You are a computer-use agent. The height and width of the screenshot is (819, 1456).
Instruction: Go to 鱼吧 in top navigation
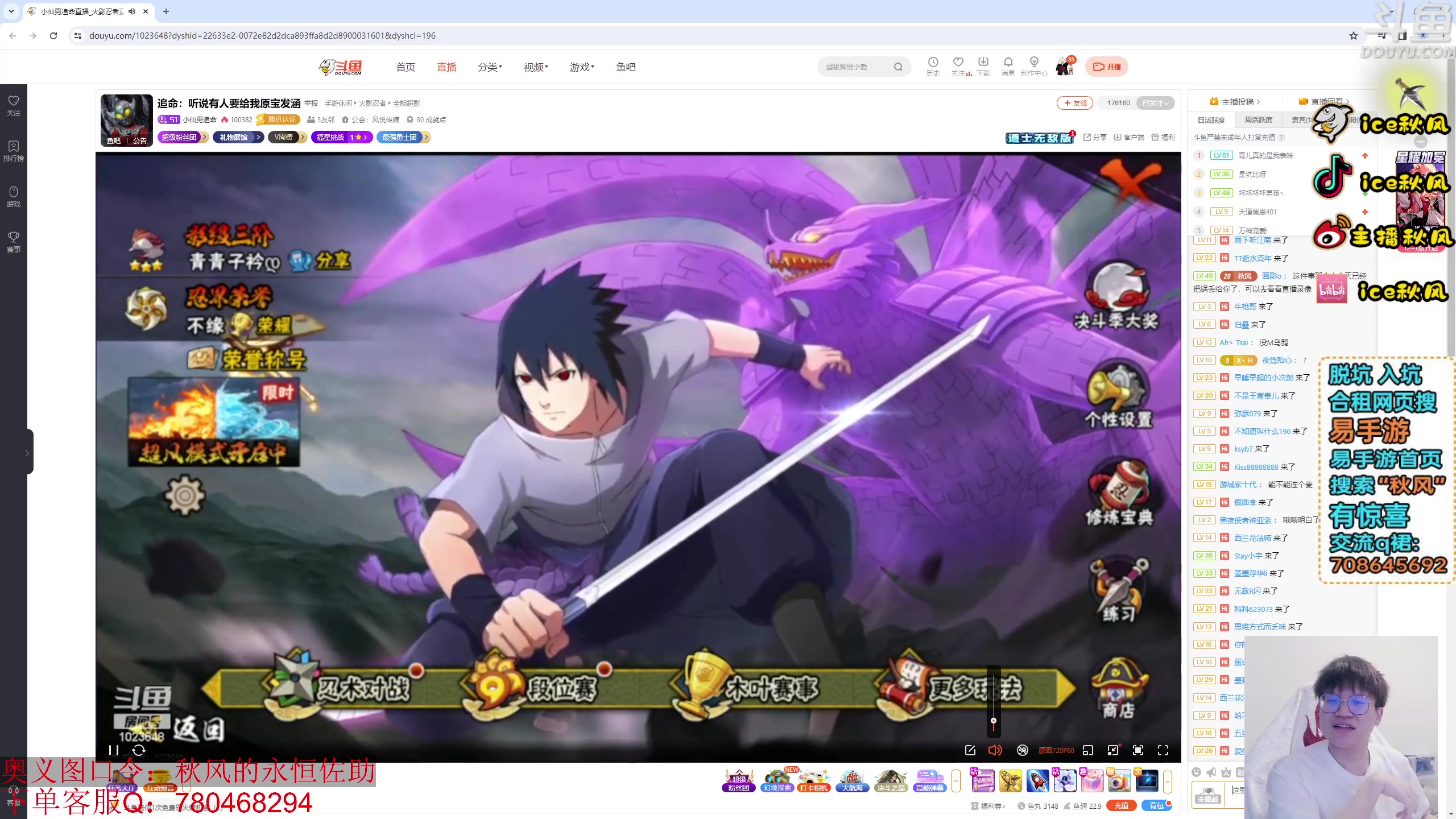click(x=626, y=67)
